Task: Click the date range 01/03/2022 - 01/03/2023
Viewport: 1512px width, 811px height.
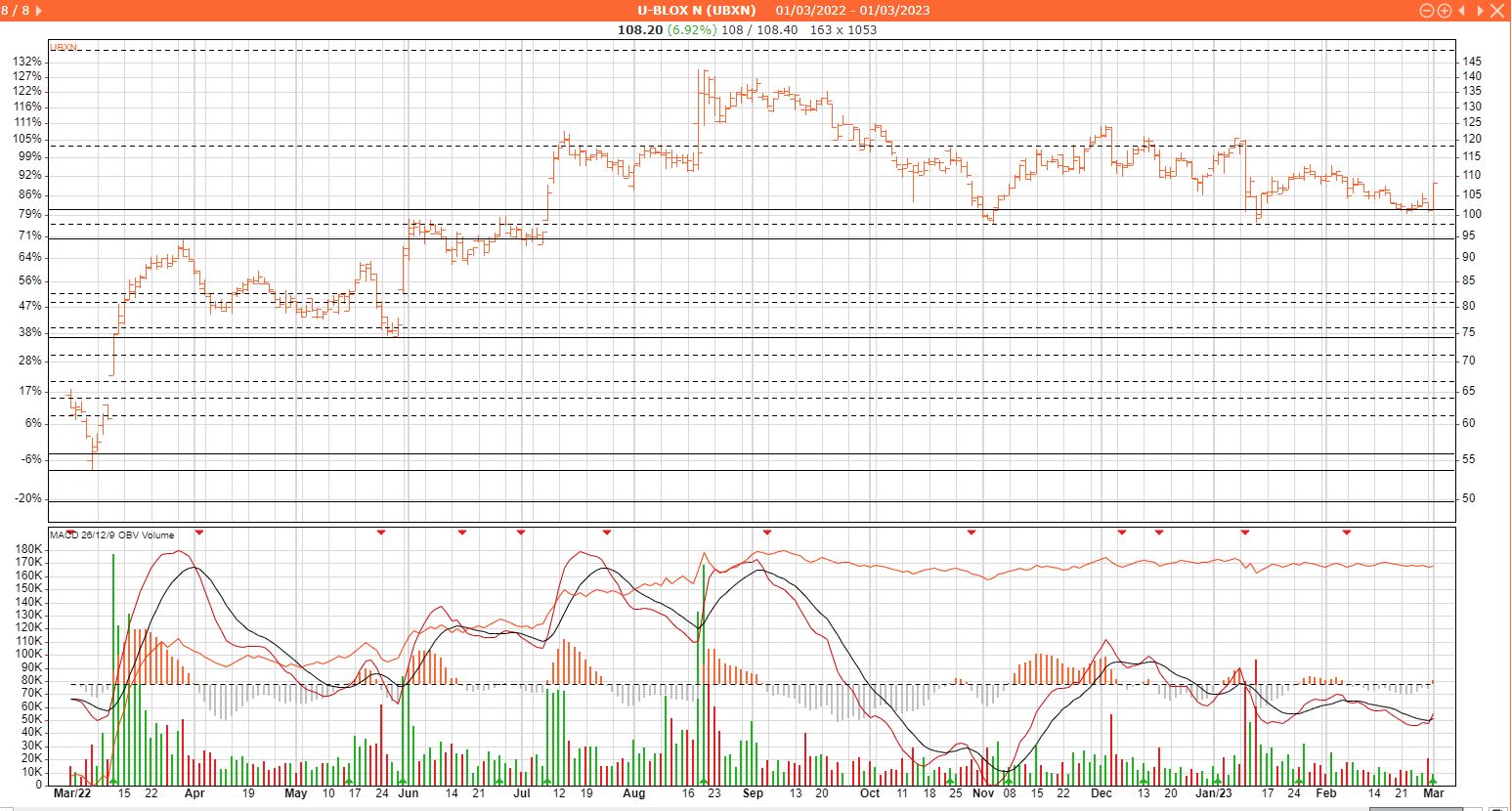Action: pyautogui.click(x=853, y=10)
